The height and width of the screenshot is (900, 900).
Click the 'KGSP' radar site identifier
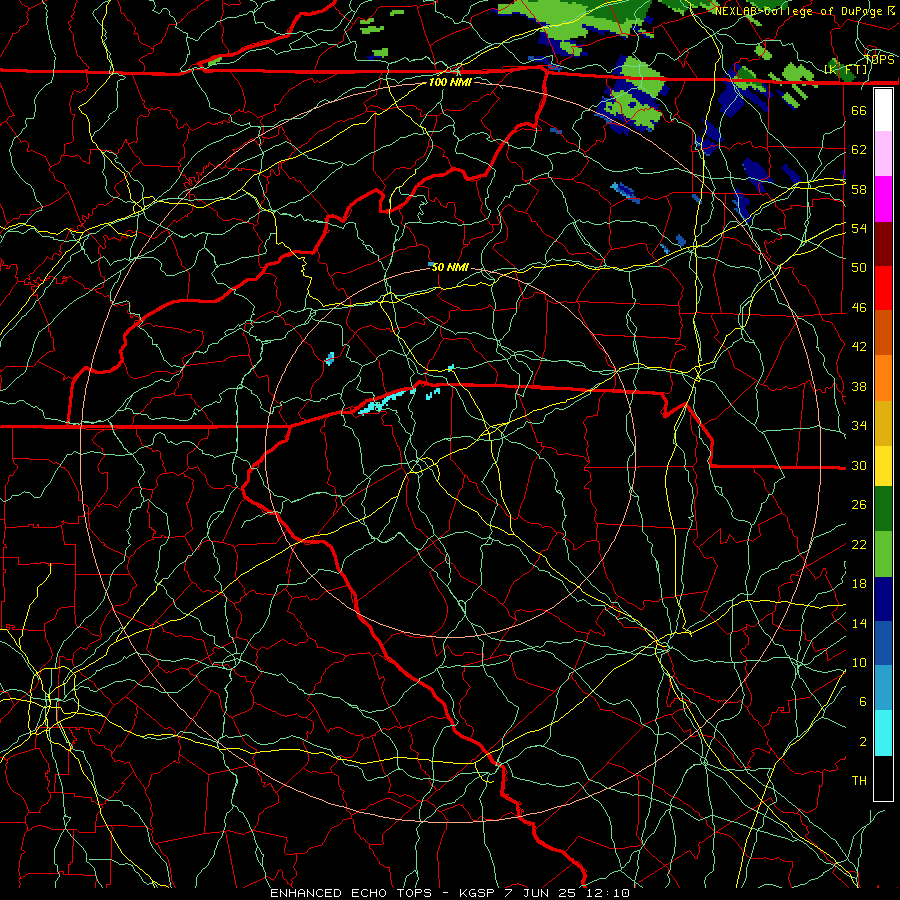coord(479,893)
